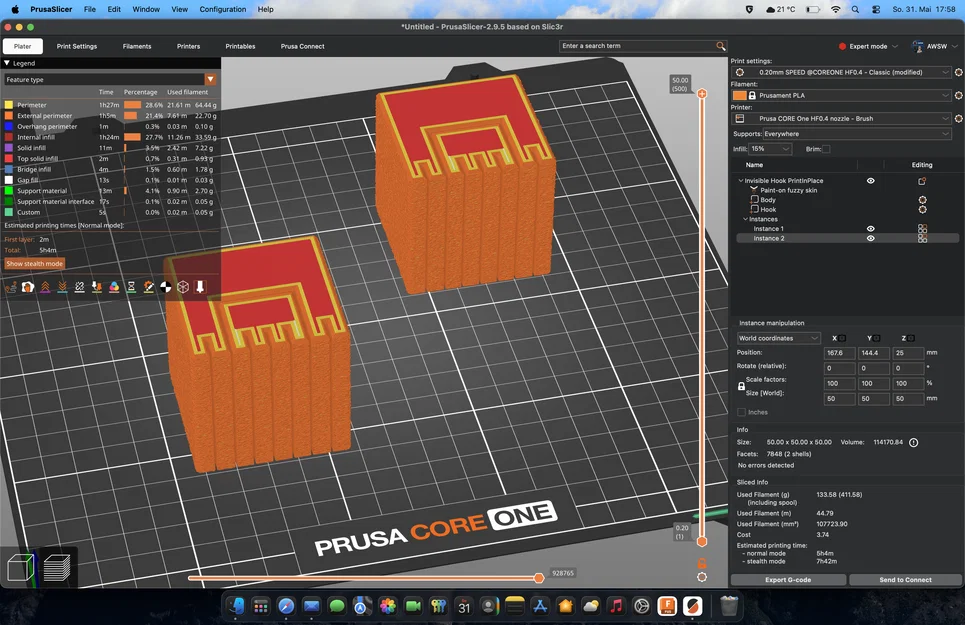This screenshot has height=625, width=965.
Task: Open the Printables tab
Action: coord(240,46)
